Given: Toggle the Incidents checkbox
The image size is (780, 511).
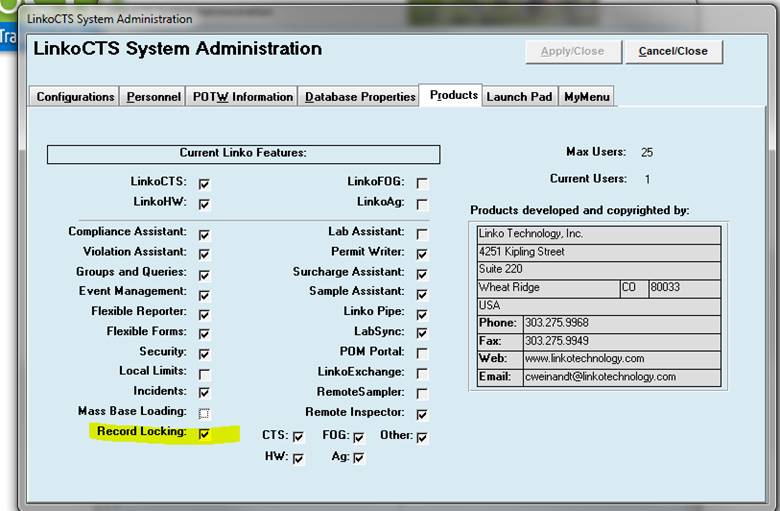Looking at the screenshot, I should click(x=204, y=393).
